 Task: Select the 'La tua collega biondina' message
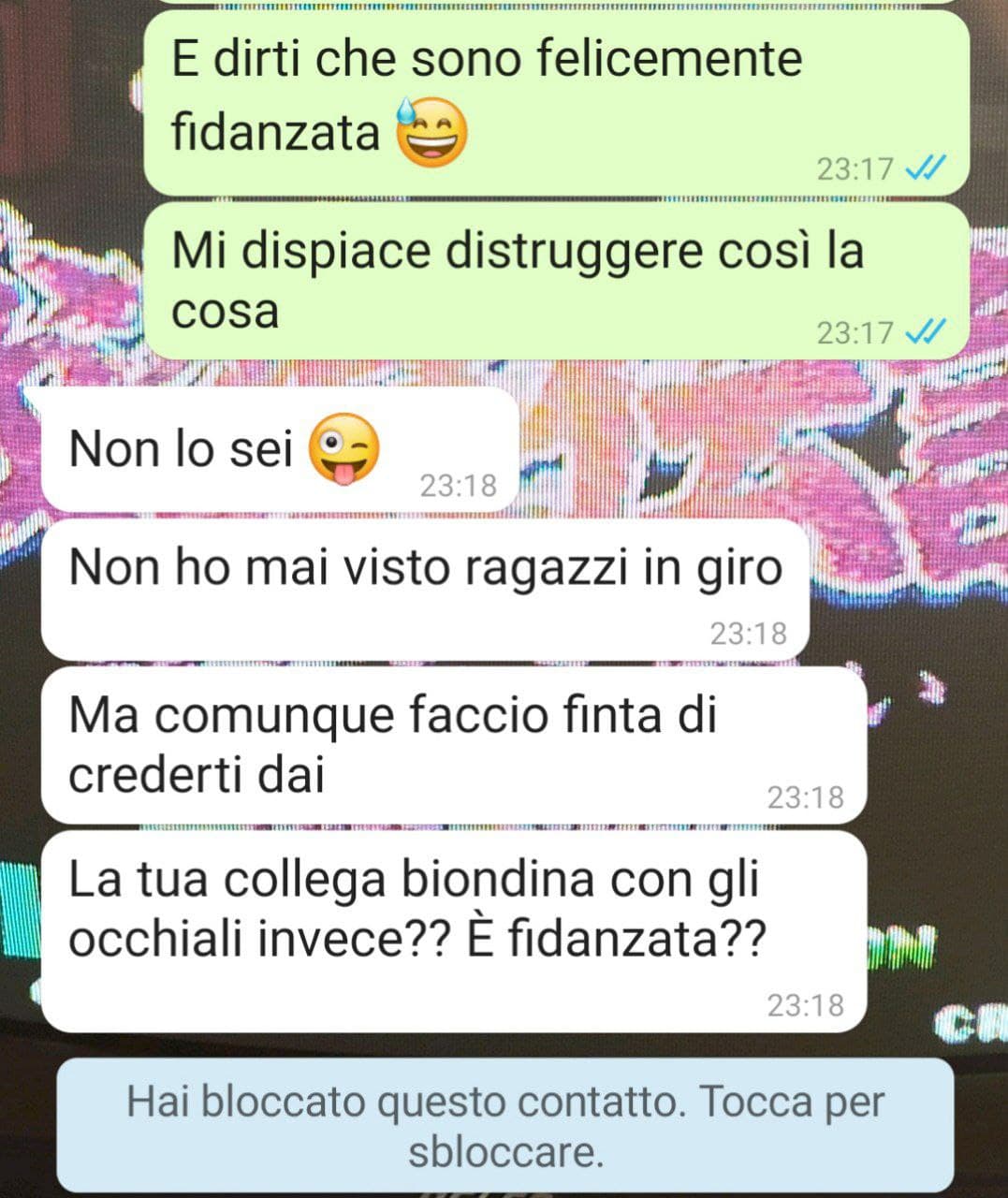pyautogui.click(x=453, y=932)
